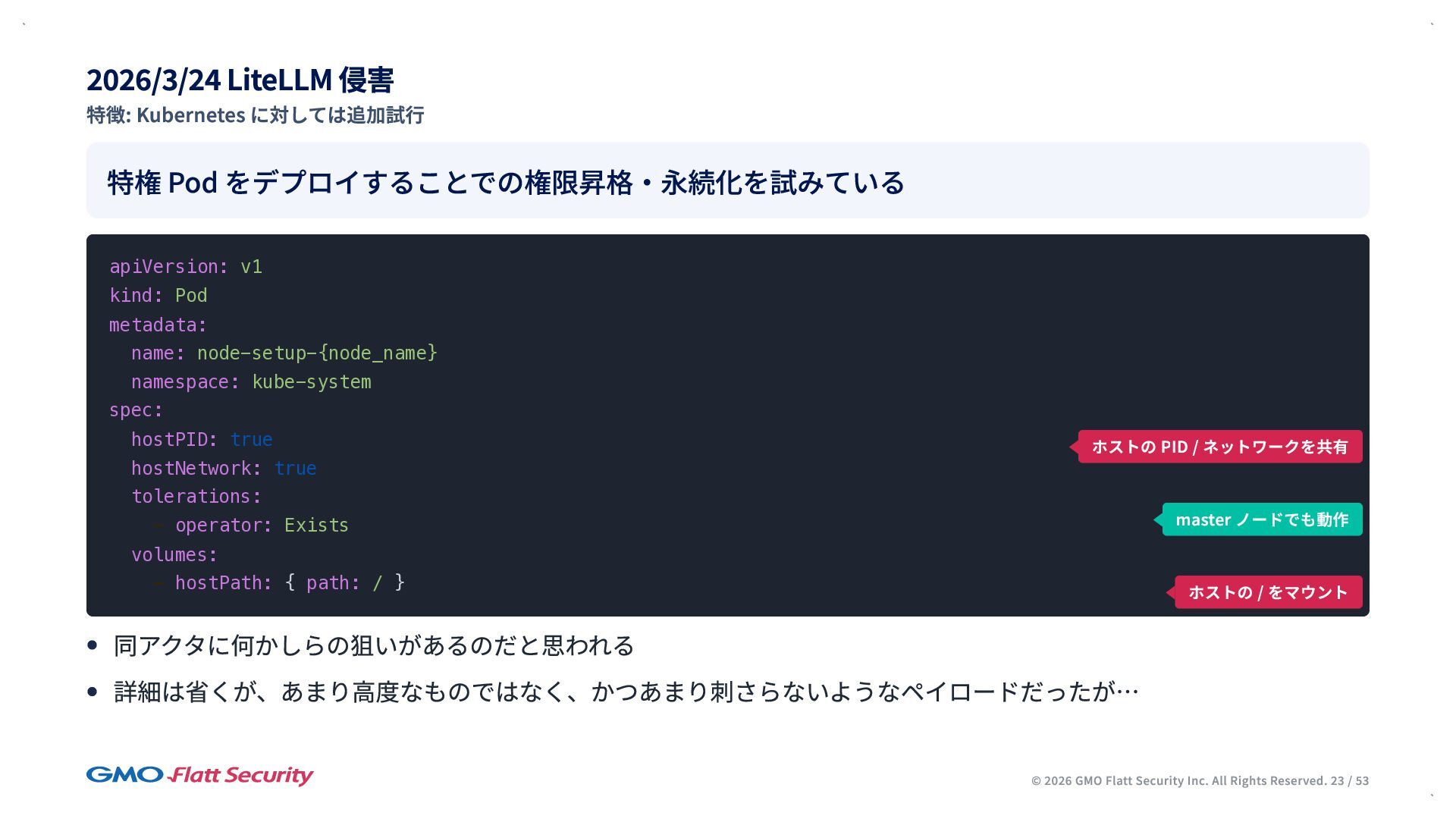
Task: Click the 'kind: Pod' code line
Action: click(x=158, y=296)
